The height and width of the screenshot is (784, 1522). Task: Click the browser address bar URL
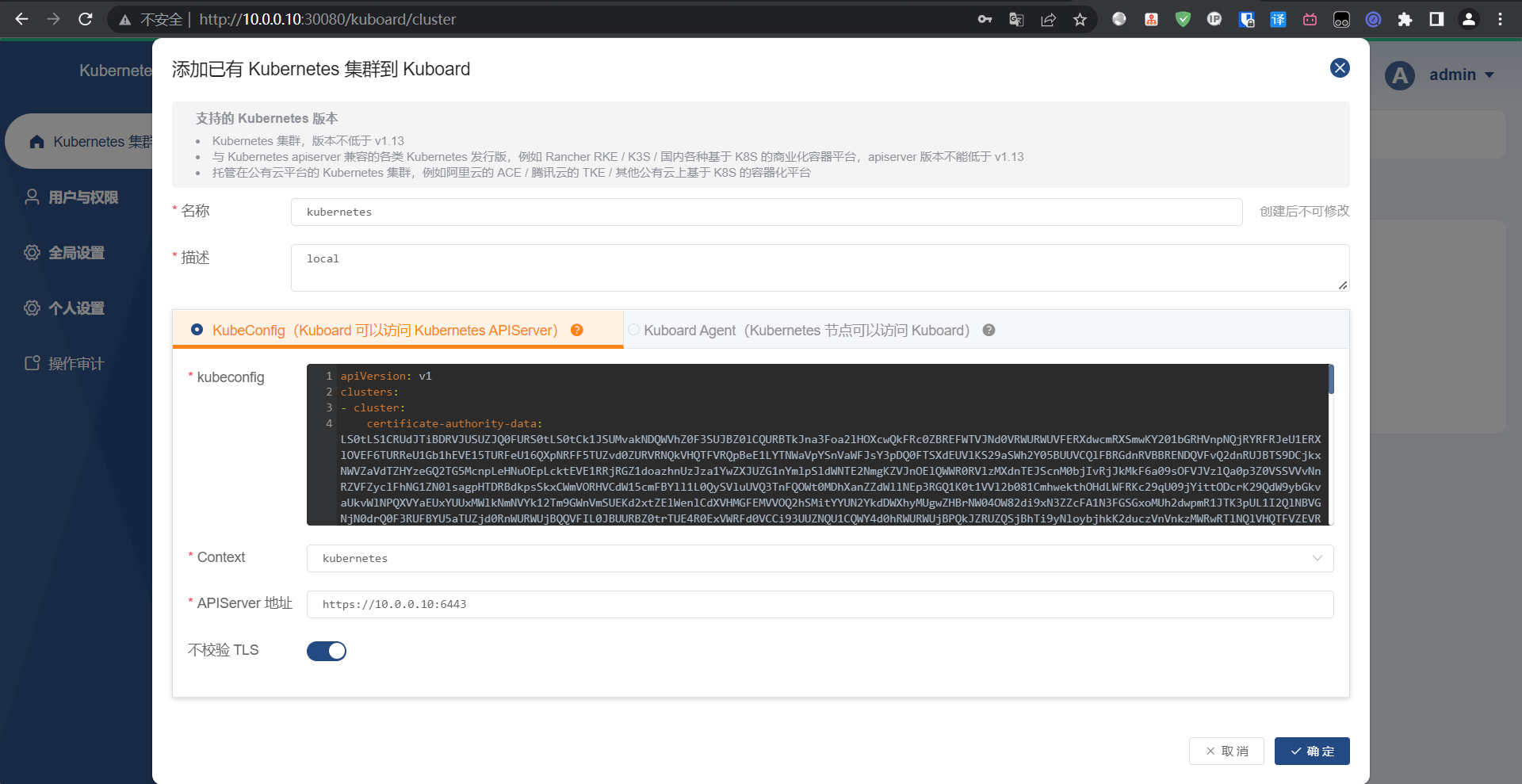click(x=327, y=19)
